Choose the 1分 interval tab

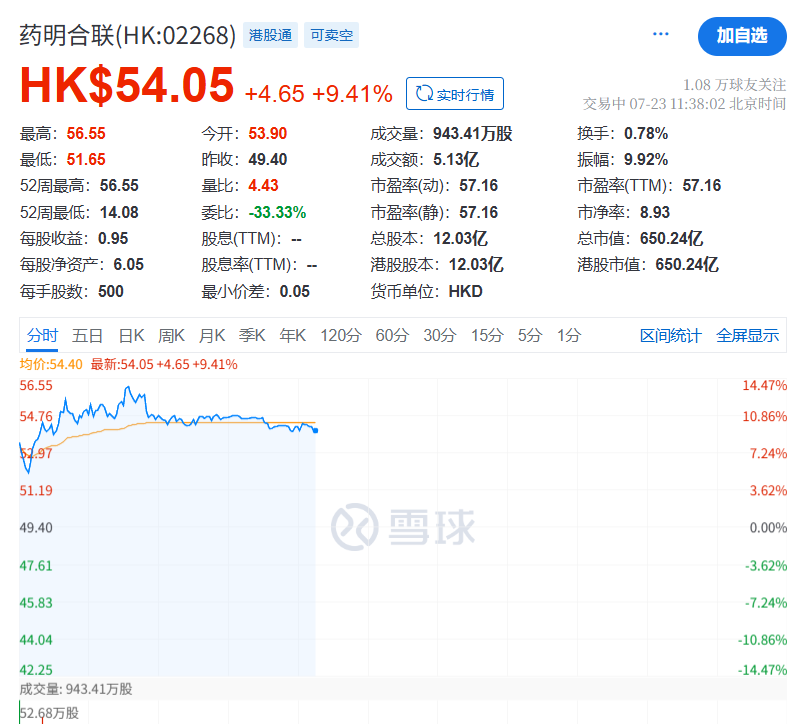(x=569, y=336)
